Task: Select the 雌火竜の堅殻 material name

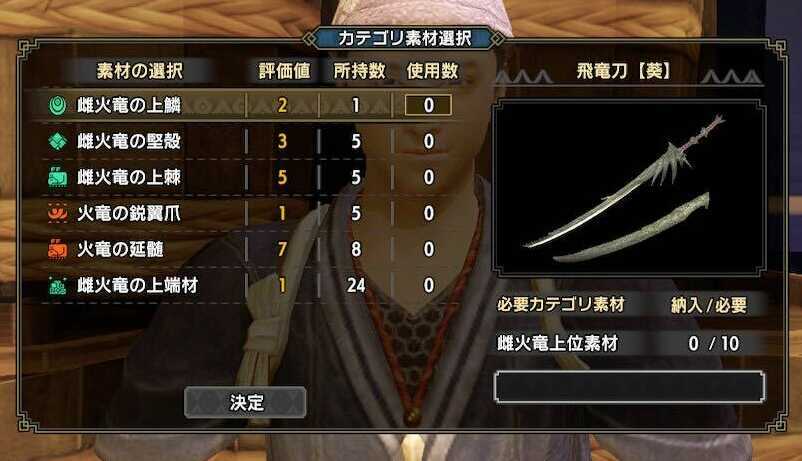Action: click(x=129, y=141)
